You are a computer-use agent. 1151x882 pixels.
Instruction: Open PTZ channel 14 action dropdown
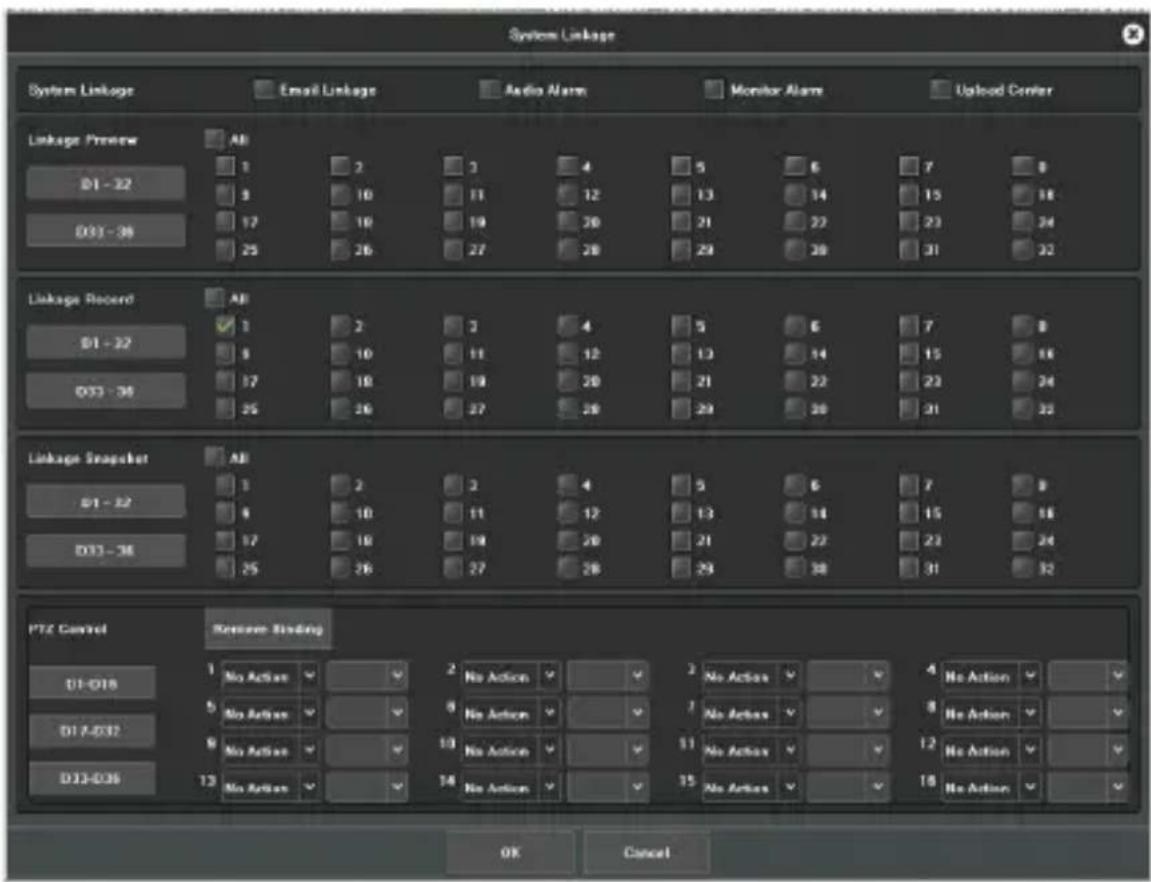[510, 788]
